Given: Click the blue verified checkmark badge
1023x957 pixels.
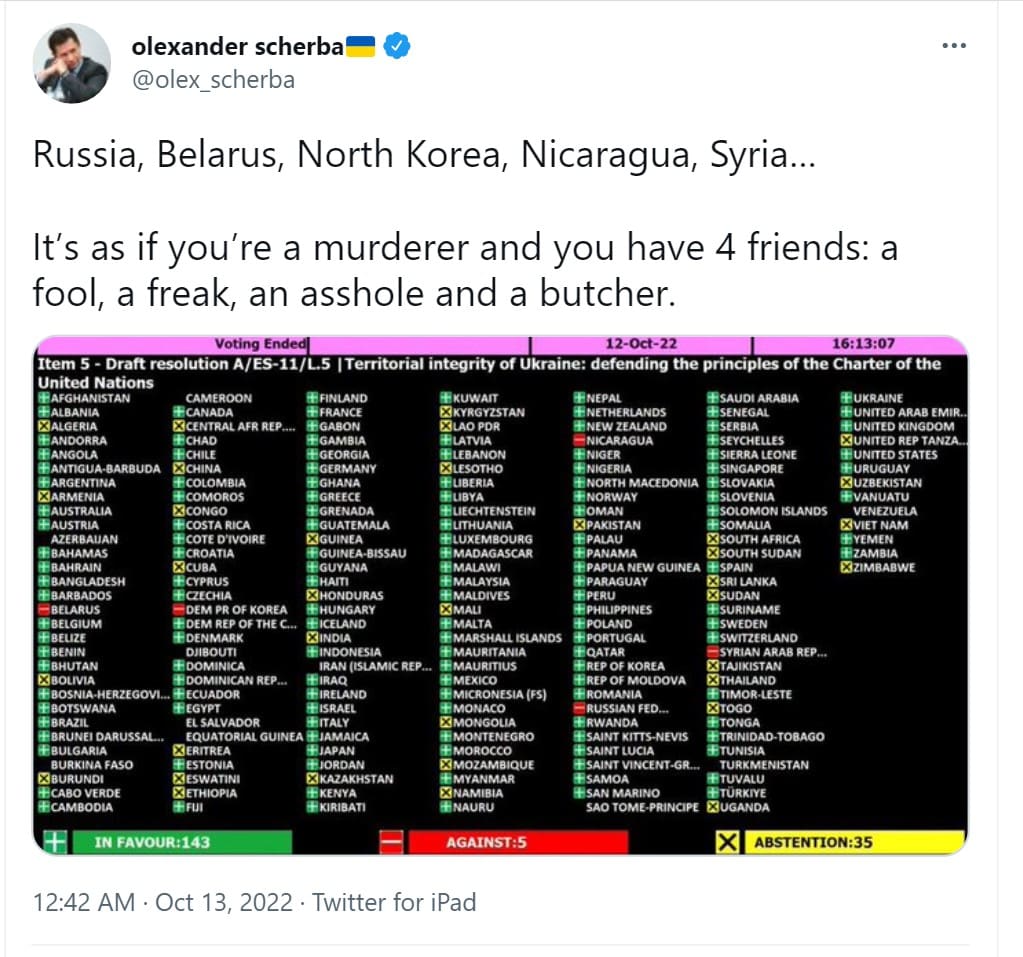Looking at the screenshot, I should (397, 46).
